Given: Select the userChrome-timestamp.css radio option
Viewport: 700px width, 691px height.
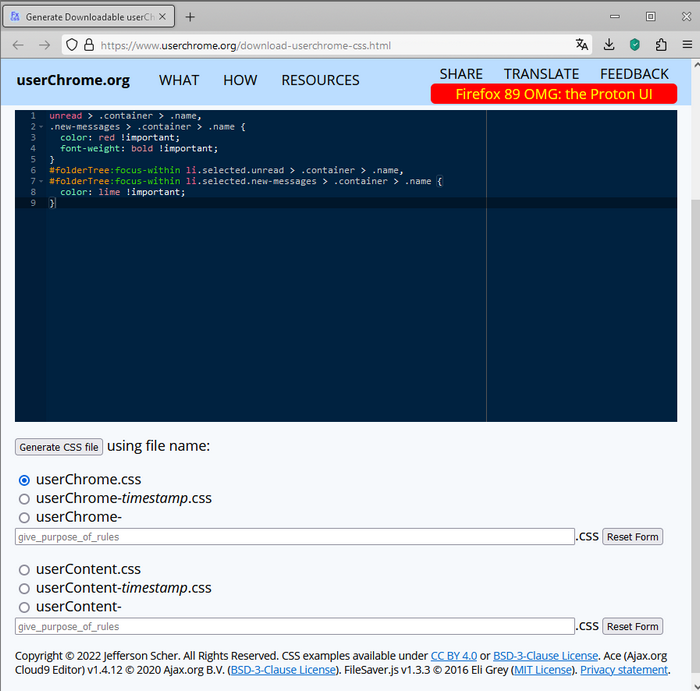Looking at the screenshot, I should pos(24,499).
